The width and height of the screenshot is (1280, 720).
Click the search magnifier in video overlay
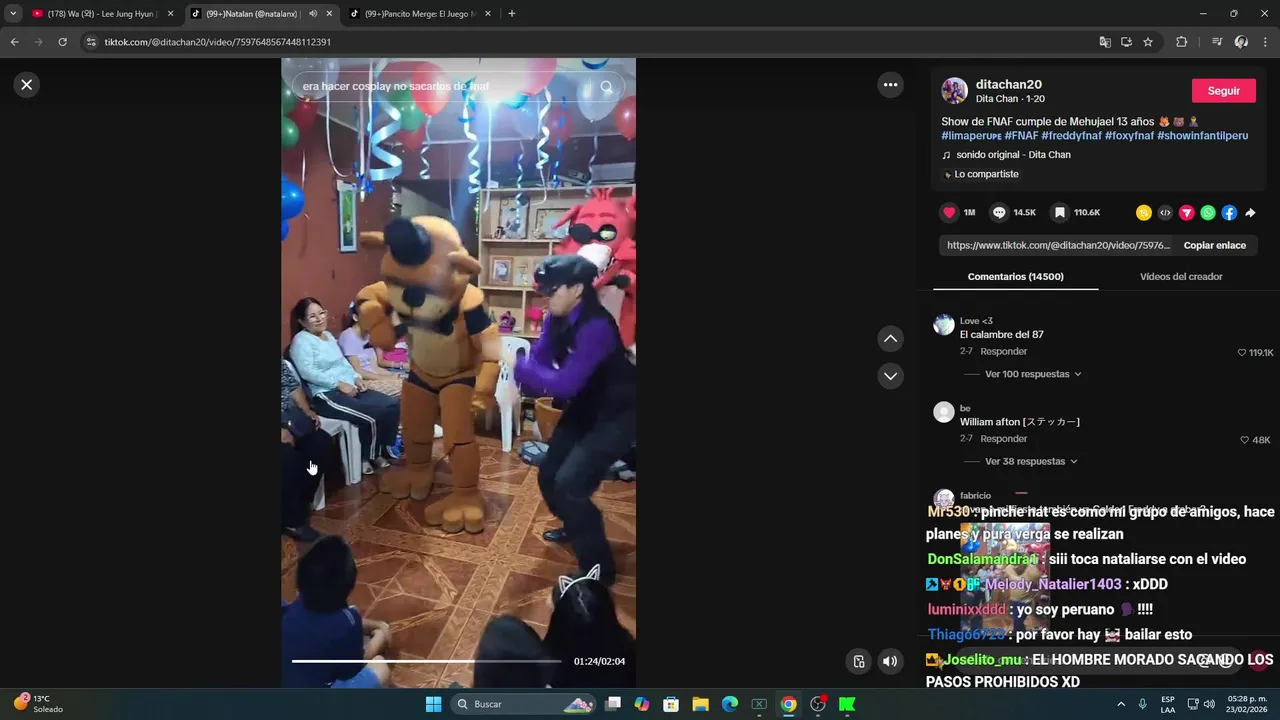[606, 87]
